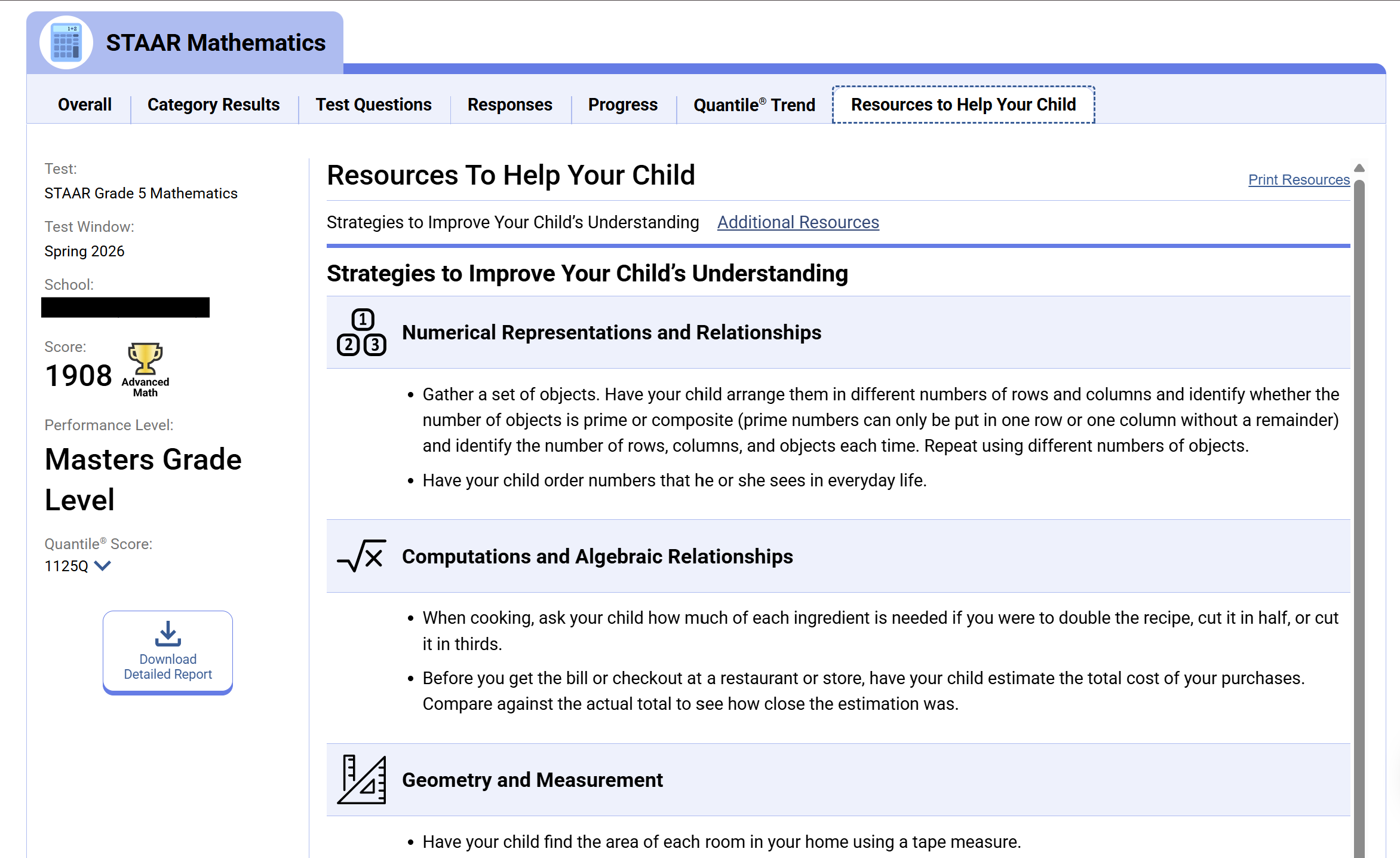Open the Additional Resources link
Image resolution: width=1400 pixels, height=858 pixels.
click(x=798, y=222)
